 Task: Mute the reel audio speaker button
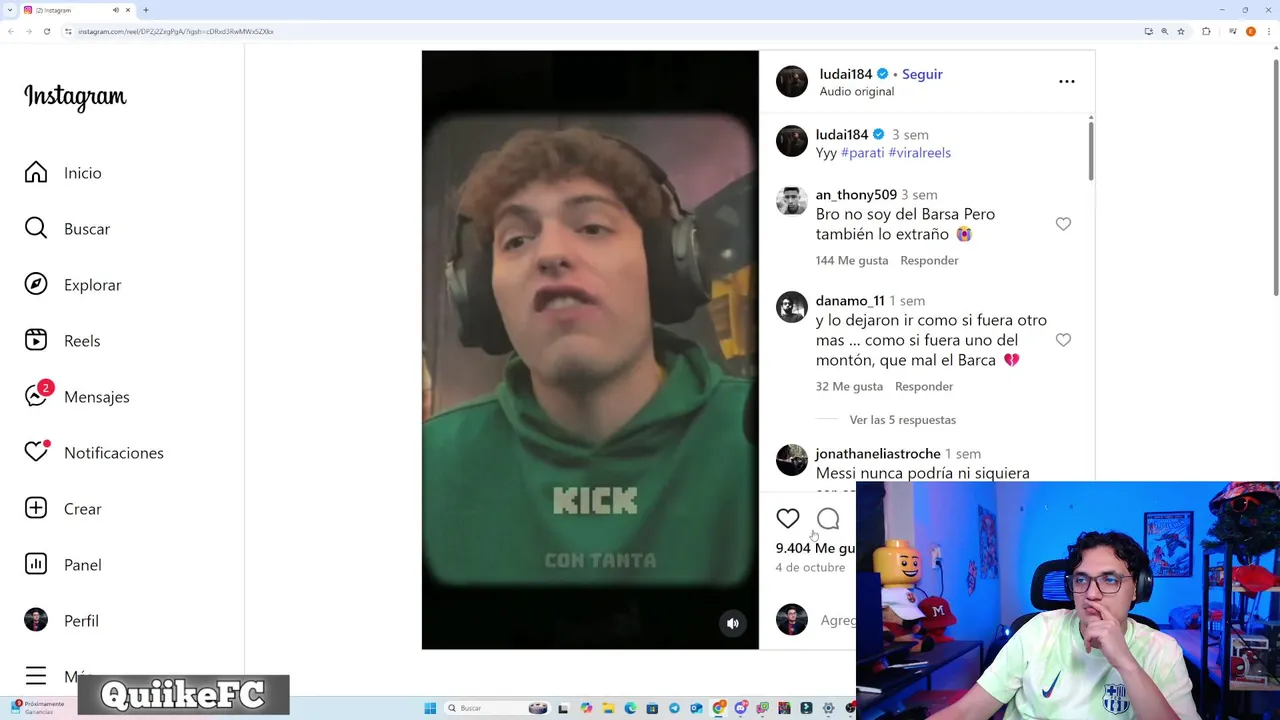coord(733,623)
